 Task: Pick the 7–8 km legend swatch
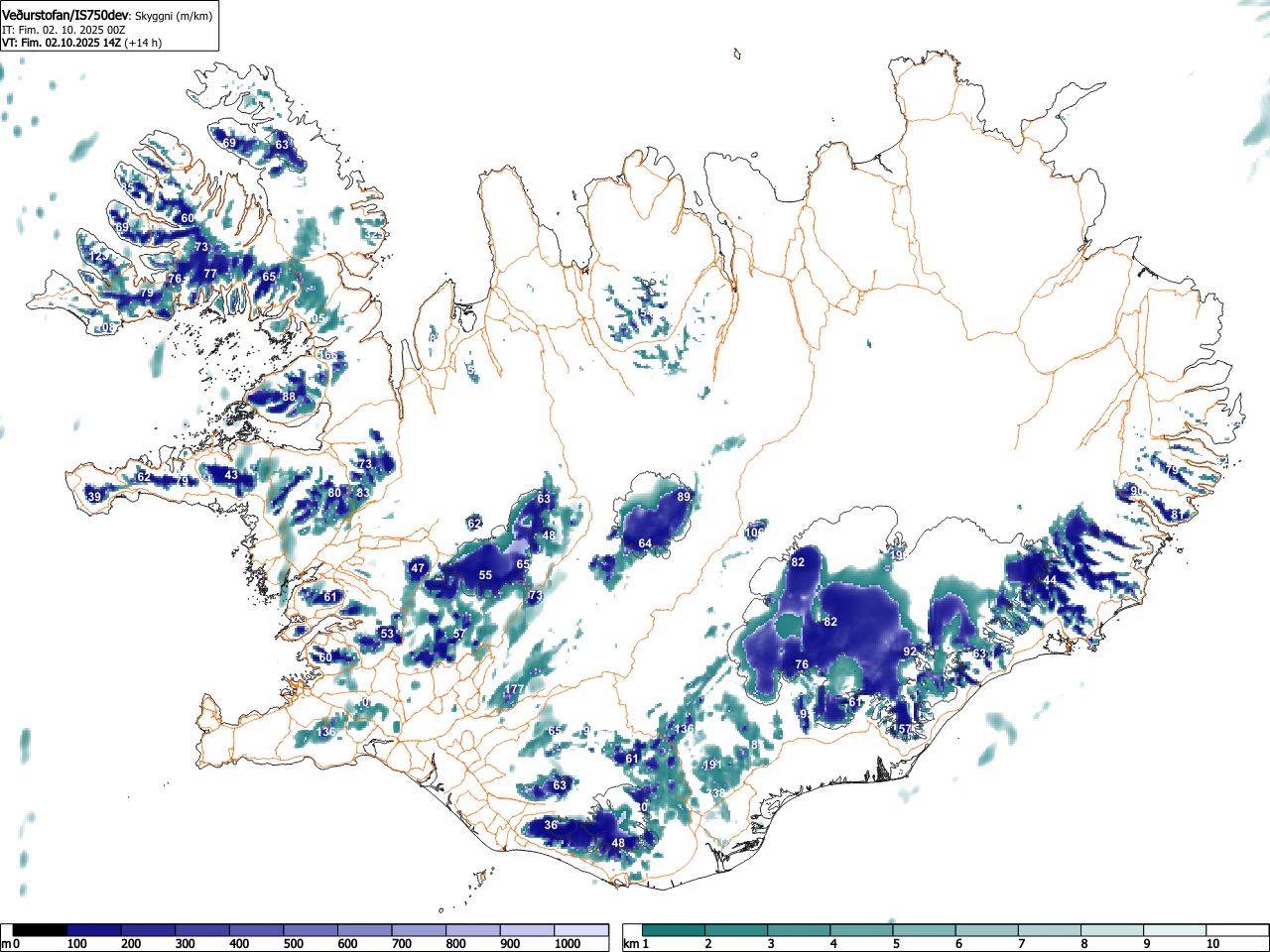[x=1050, y=930]
